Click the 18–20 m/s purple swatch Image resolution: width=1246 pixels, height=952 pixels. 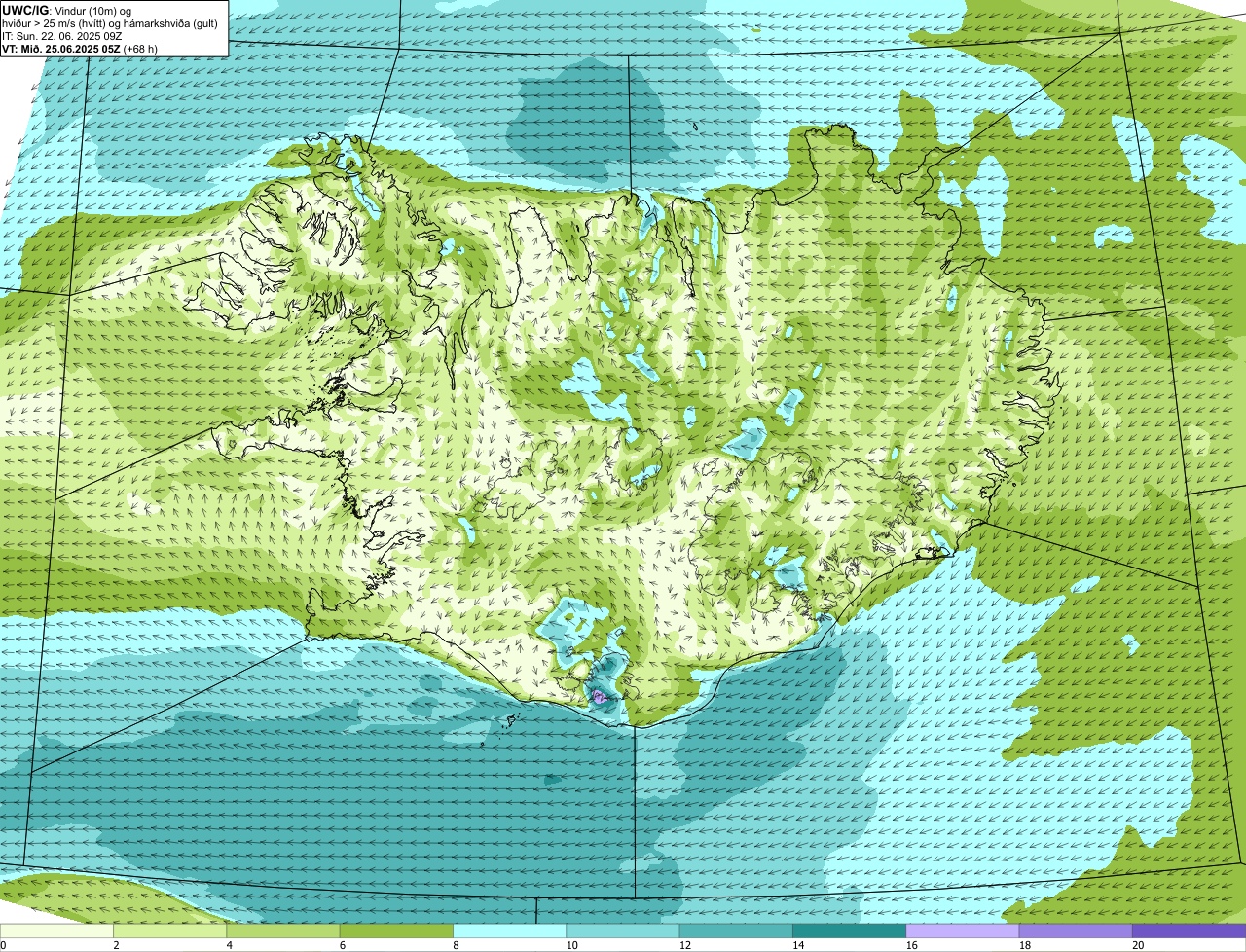[x=1077, y=931]
